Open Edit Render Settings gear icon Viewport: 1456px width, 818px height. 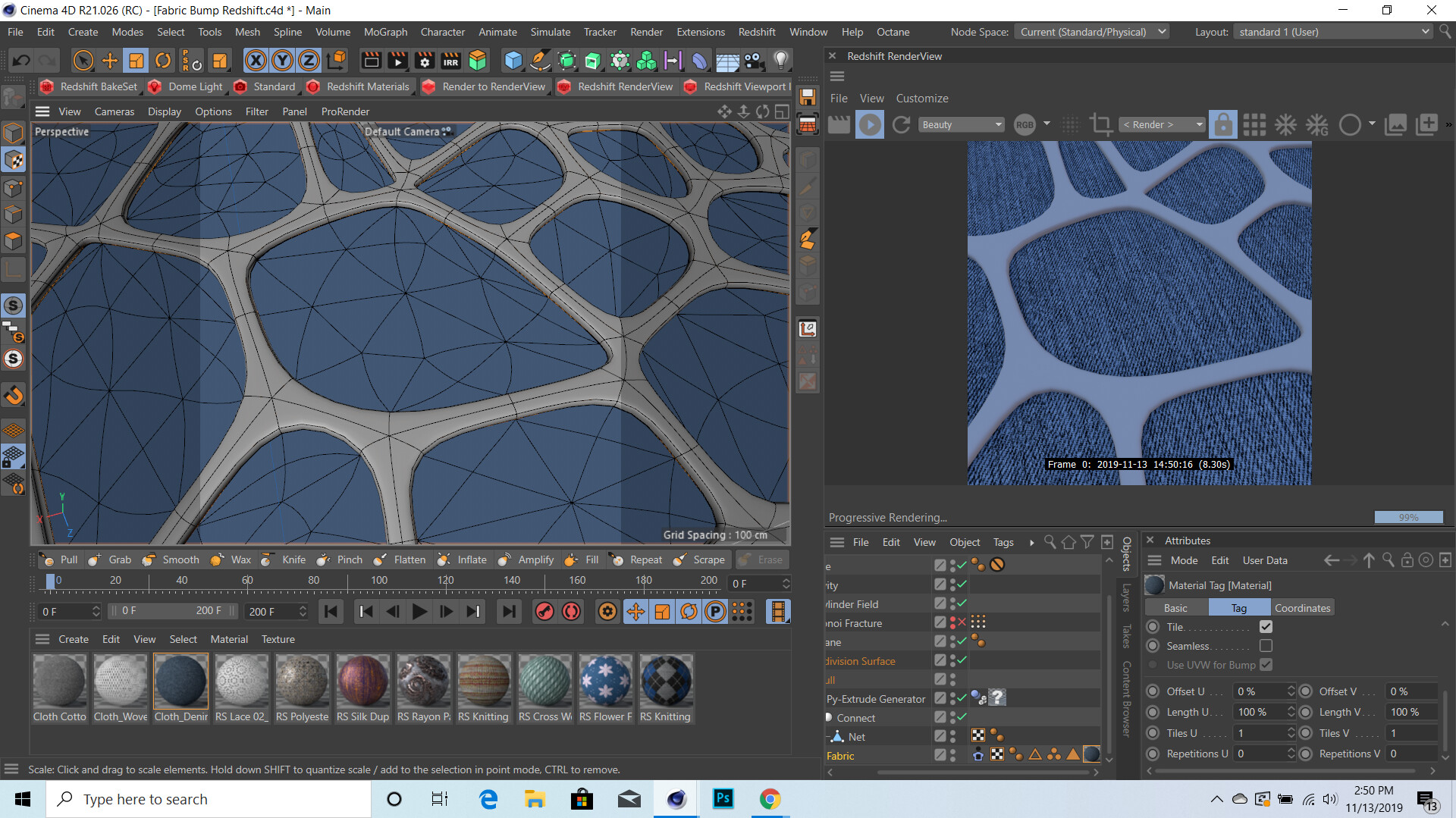pos(424,61)
